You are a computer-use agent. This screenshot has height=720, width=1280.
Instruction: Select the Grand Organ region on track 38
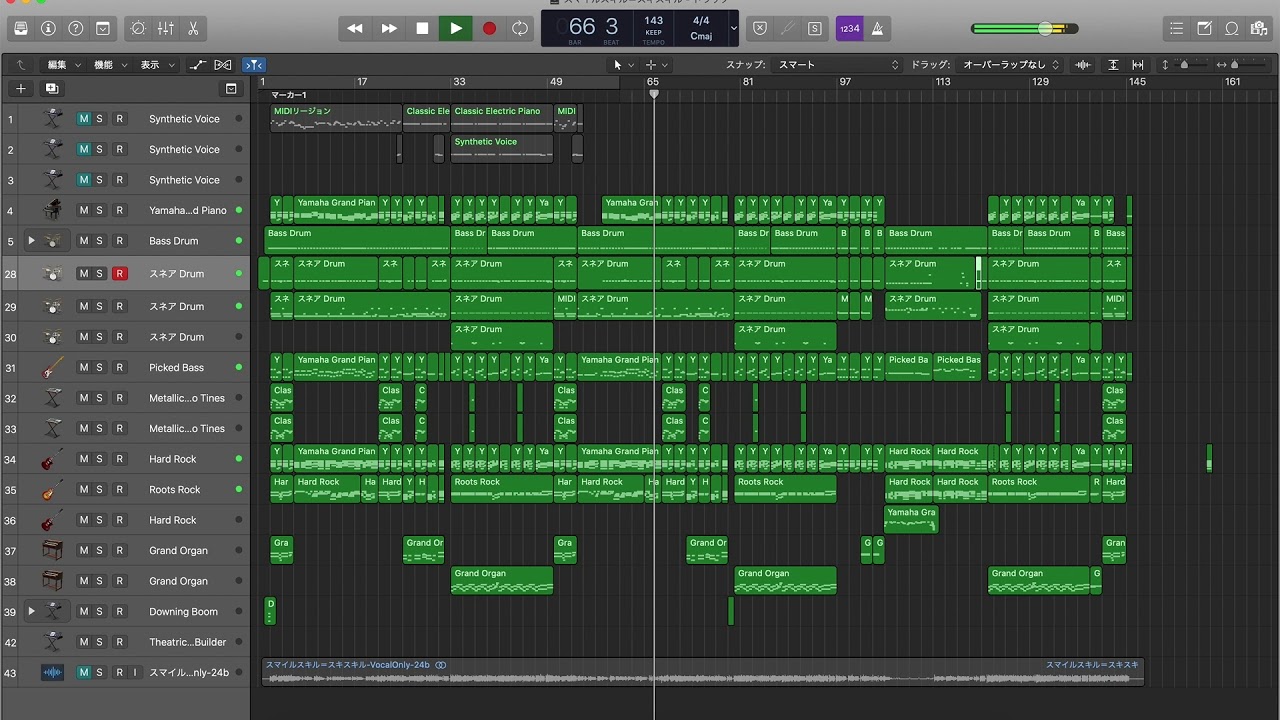point(501,581)
